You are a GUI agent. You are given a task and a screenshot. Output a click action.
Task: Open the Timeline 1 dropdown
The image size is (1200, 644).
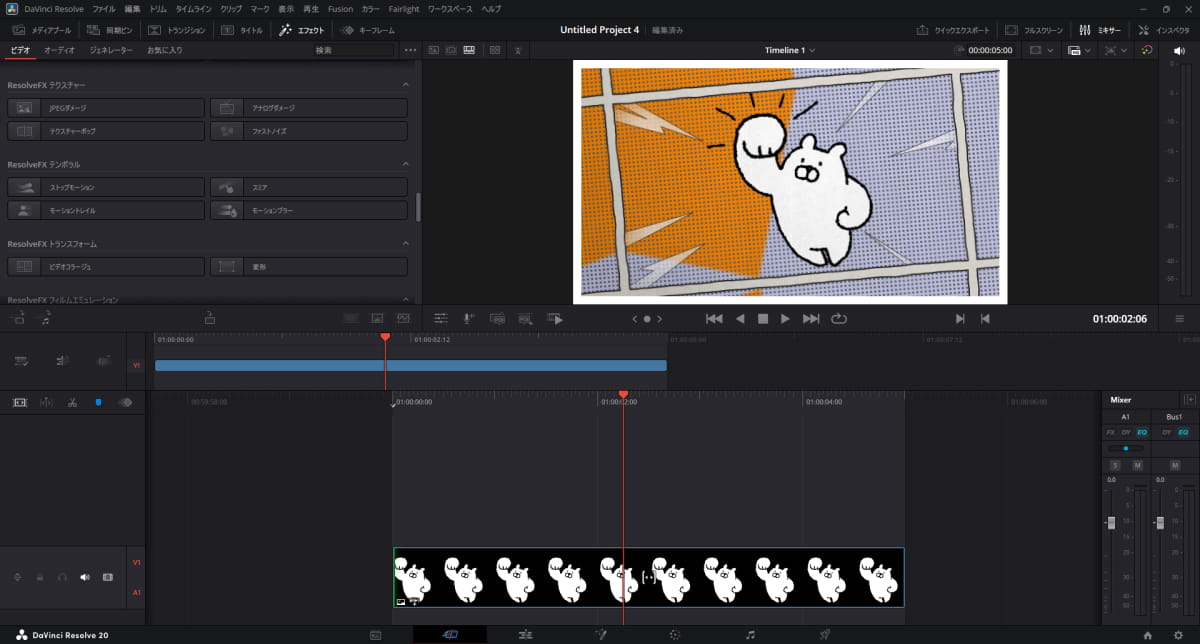[x=790, y=50]
